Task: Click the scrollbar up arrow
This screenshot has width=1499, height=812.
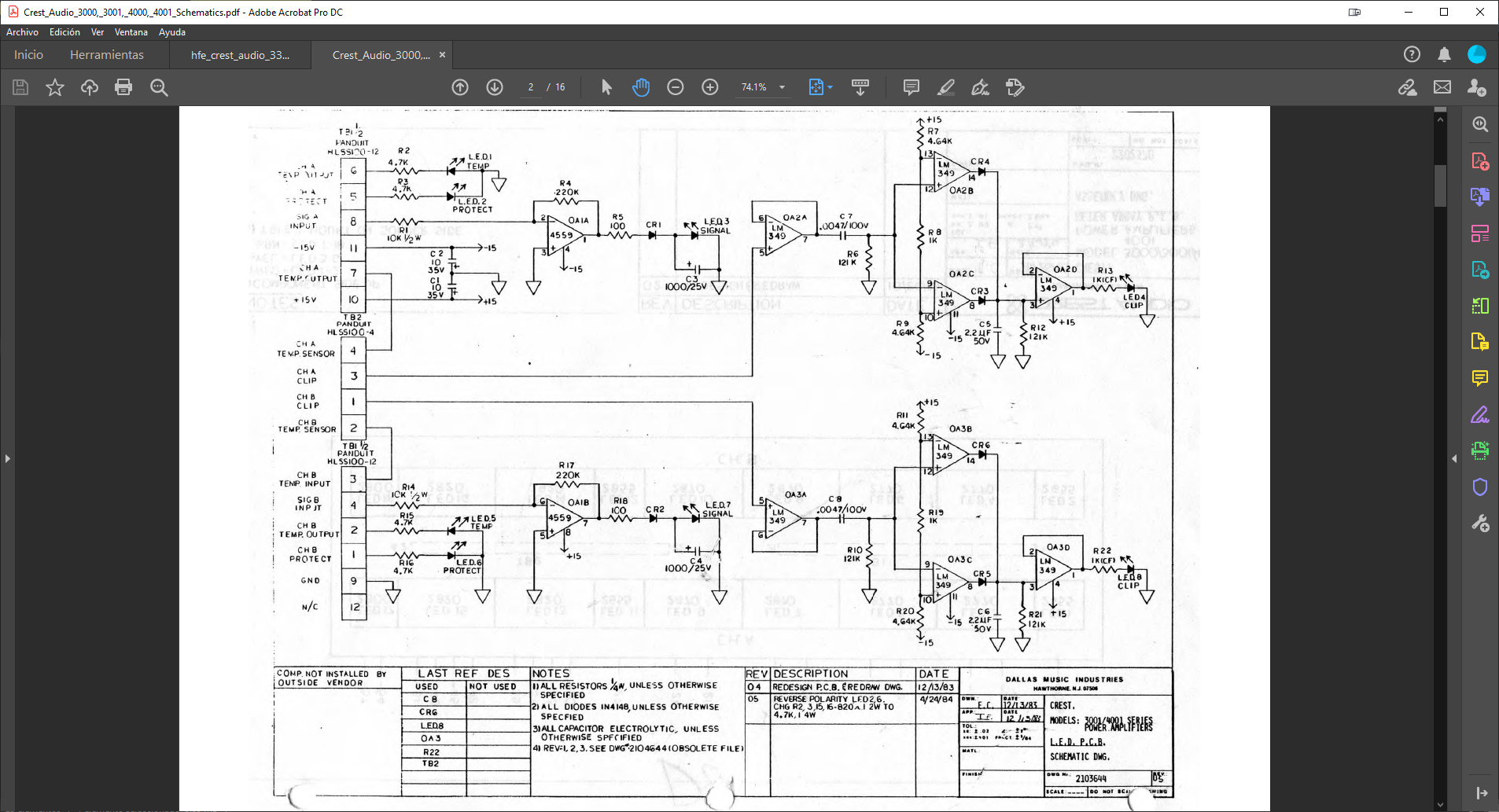Action: [1440, 119]
